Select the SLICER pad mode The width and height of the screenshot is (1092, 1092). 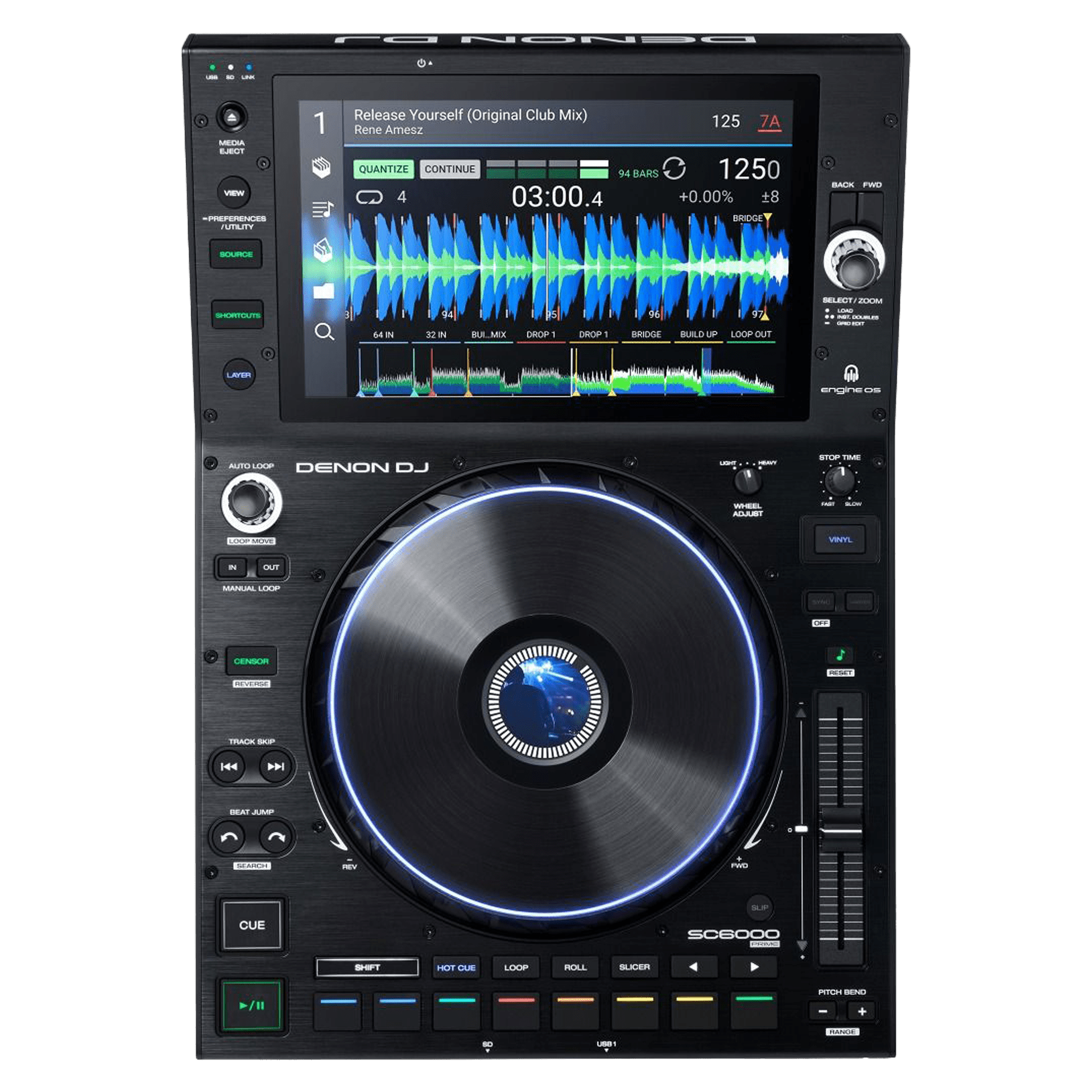(x=634, y=967)
